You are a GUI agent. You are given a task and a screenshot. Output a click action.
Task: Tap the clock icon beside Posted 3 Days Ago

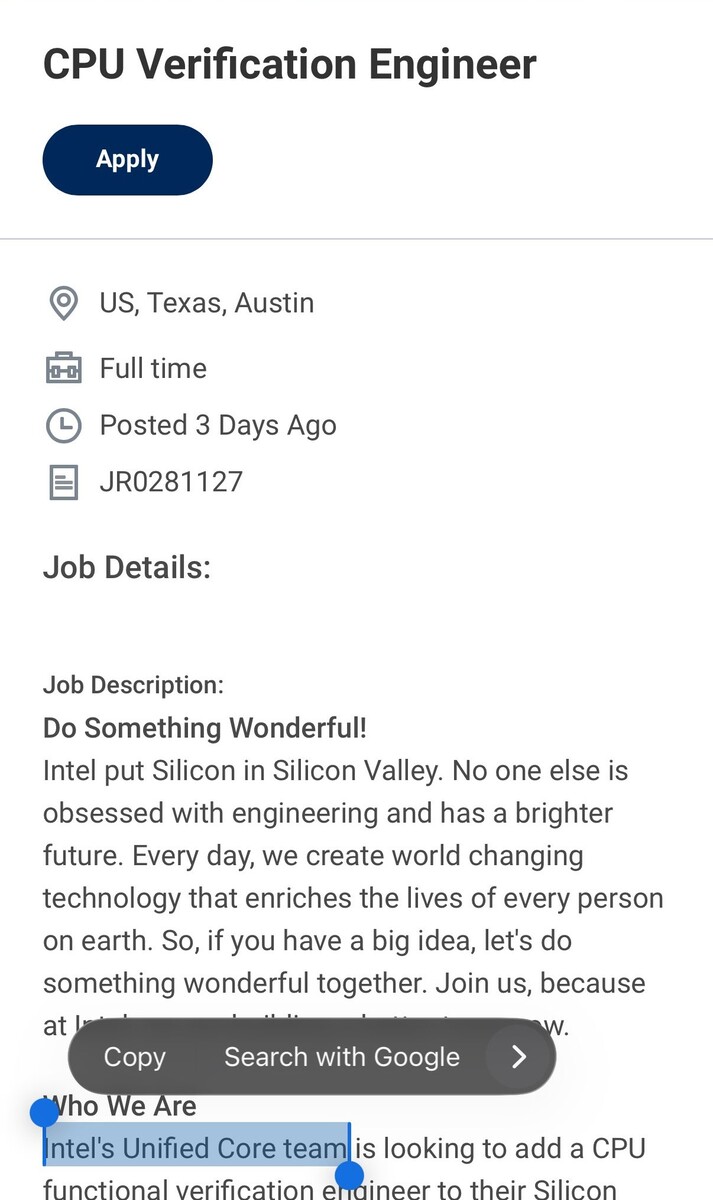(64, 425)
